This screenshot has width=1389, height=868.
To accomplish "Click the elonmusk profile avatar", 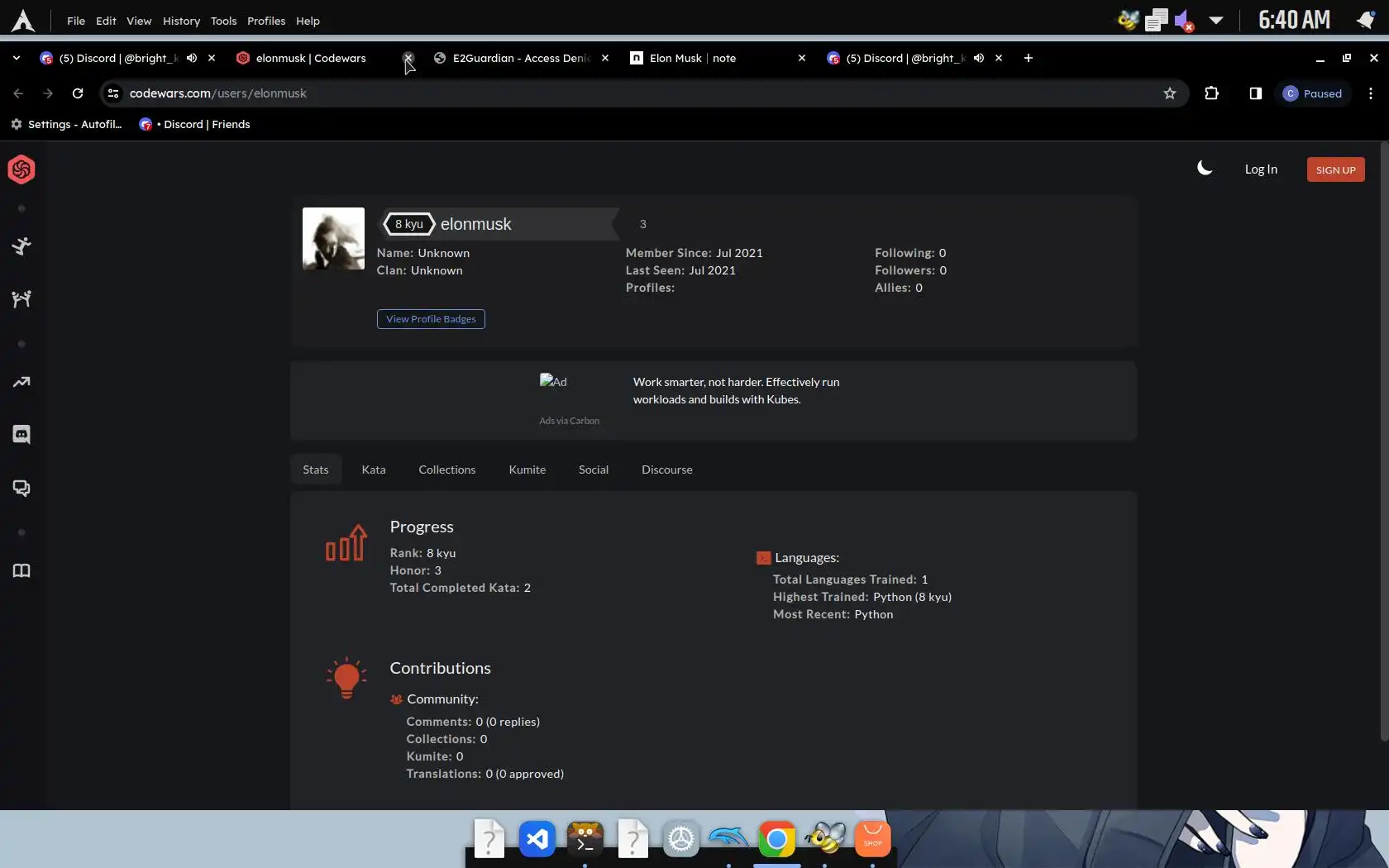I will pos(333,238).
